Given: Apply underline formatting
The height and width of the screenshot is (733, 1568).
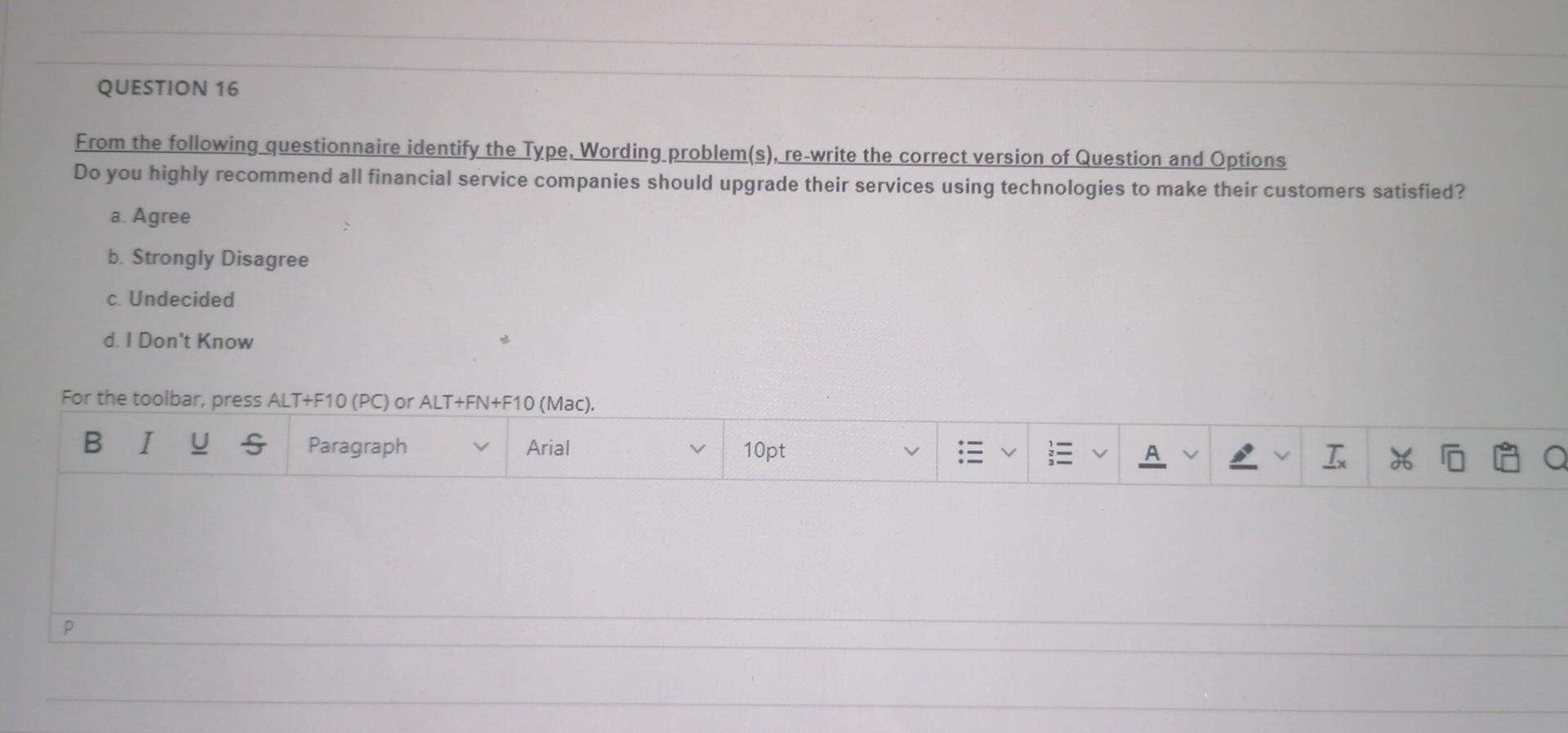Looking at the screenshot, I should (198, 443).
